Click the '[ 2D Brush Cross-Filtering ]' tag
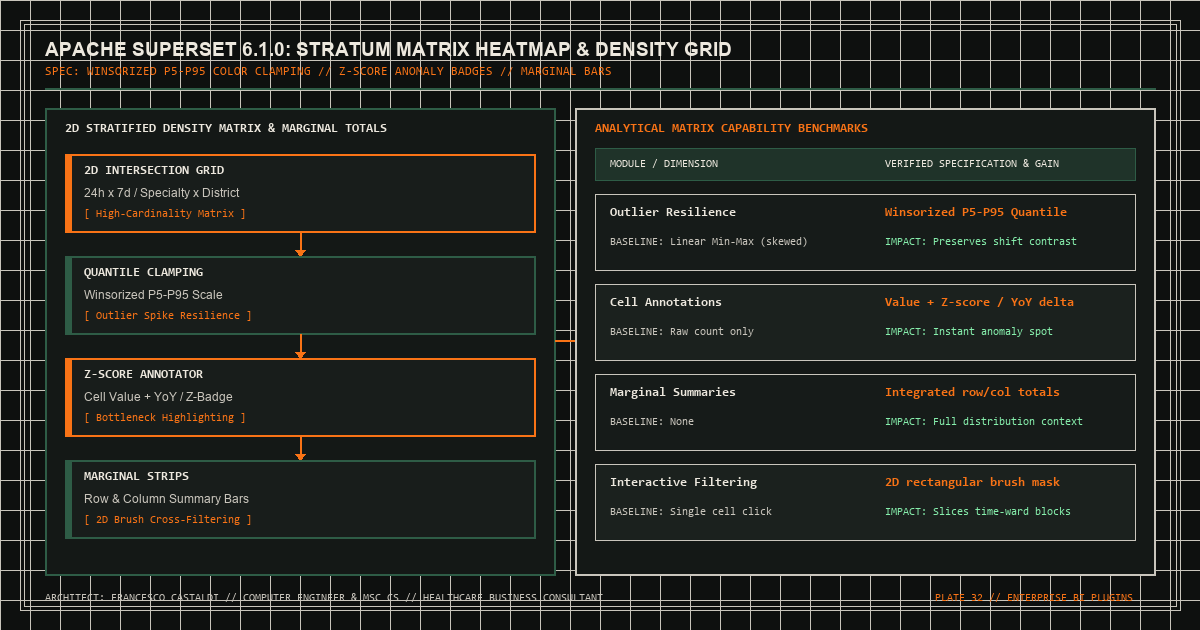 tap(168, 520)
